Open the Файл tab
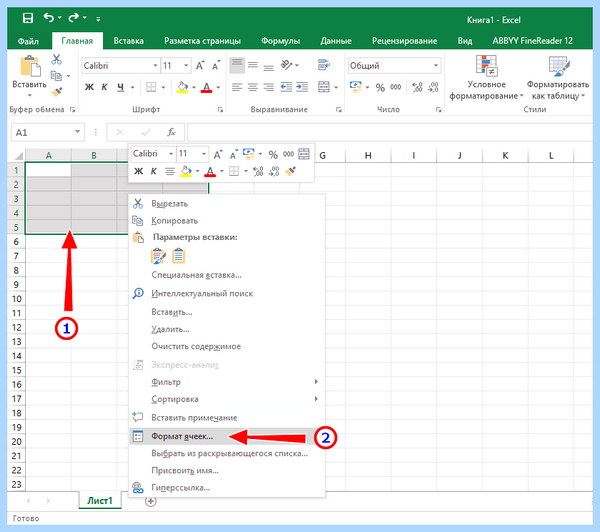 click(x=28, y=41)
